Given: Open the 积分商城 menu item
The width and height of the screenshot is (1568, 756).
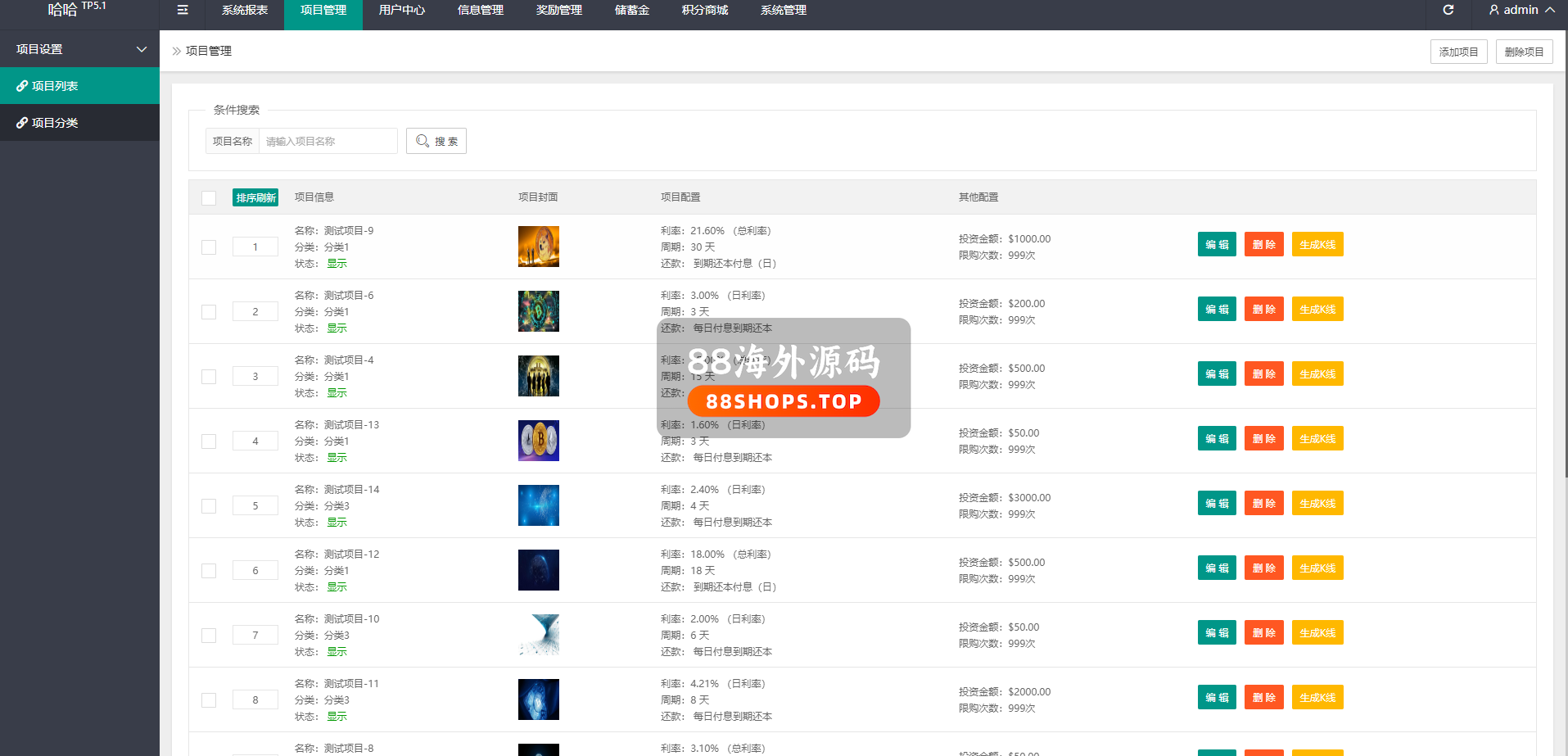Looking at the screenshot, I should (704, 10).
